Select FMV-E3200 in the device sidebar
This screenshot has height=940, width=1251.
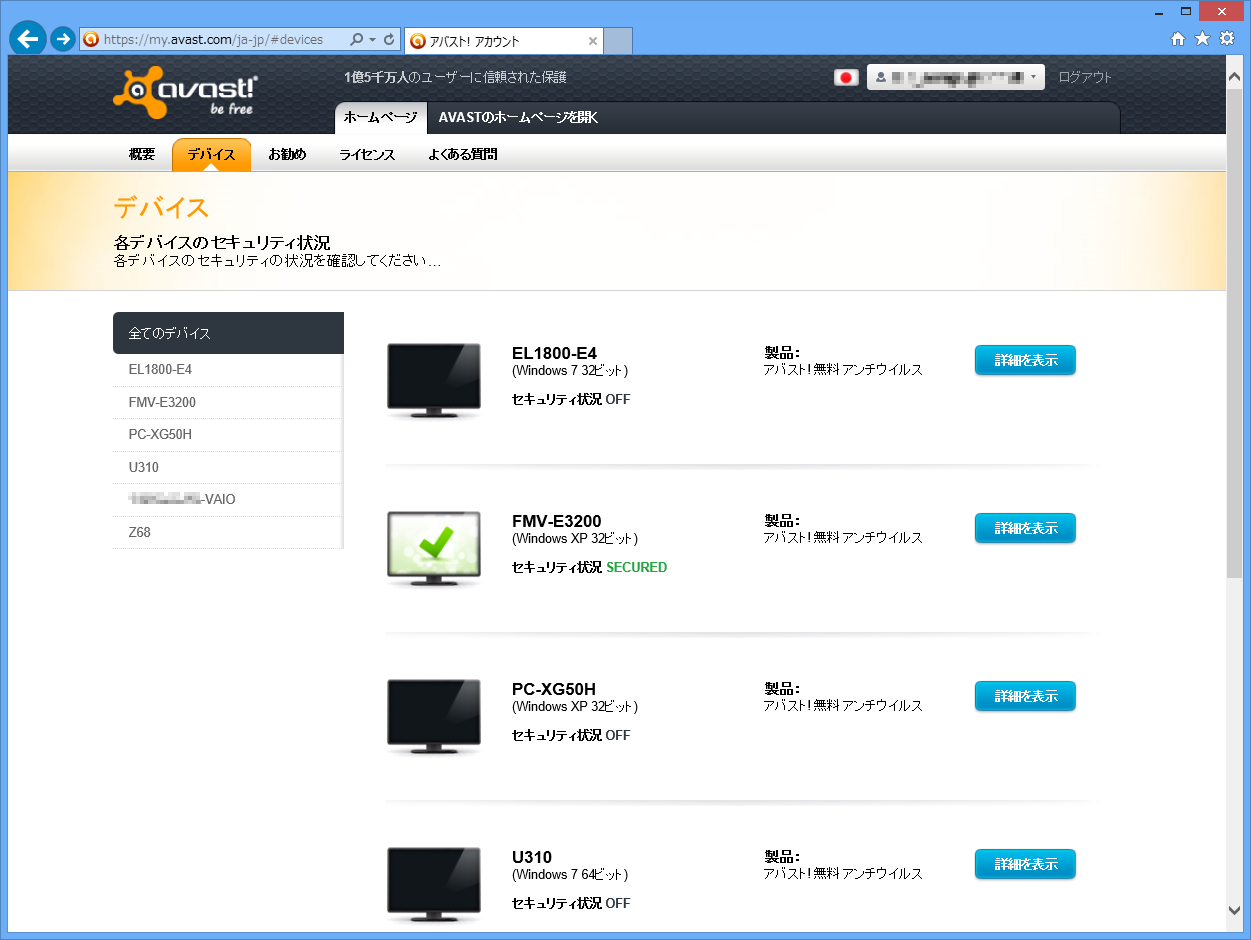click(x=228, y=402)
